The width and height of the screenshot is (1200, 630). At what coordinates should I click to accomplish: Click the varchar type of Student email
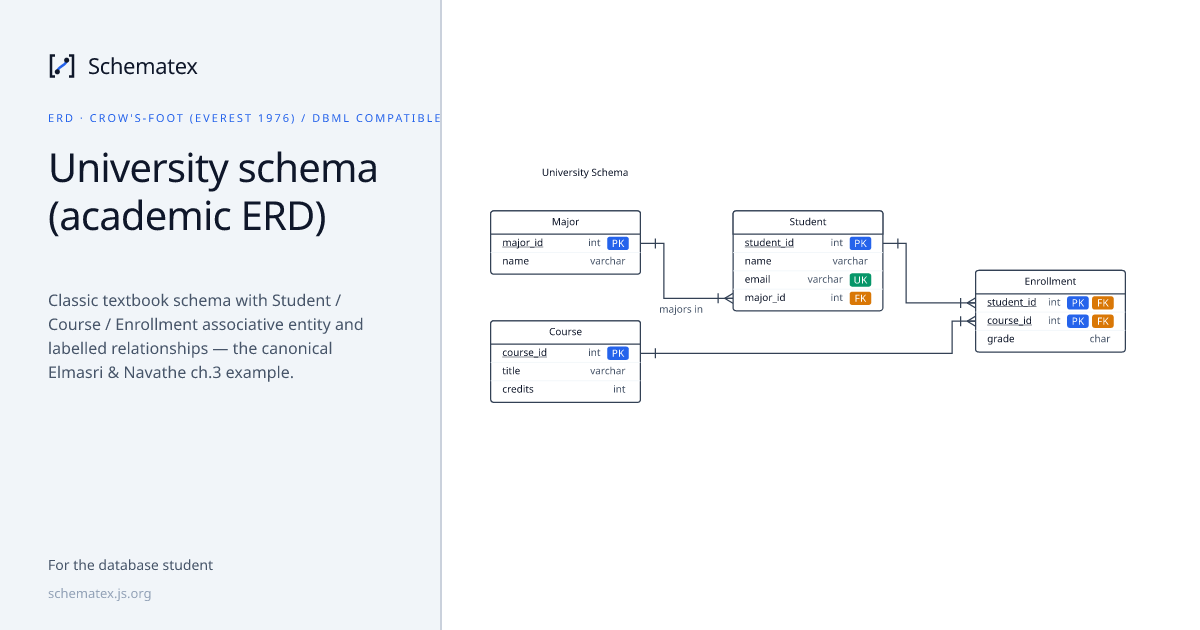825,280
